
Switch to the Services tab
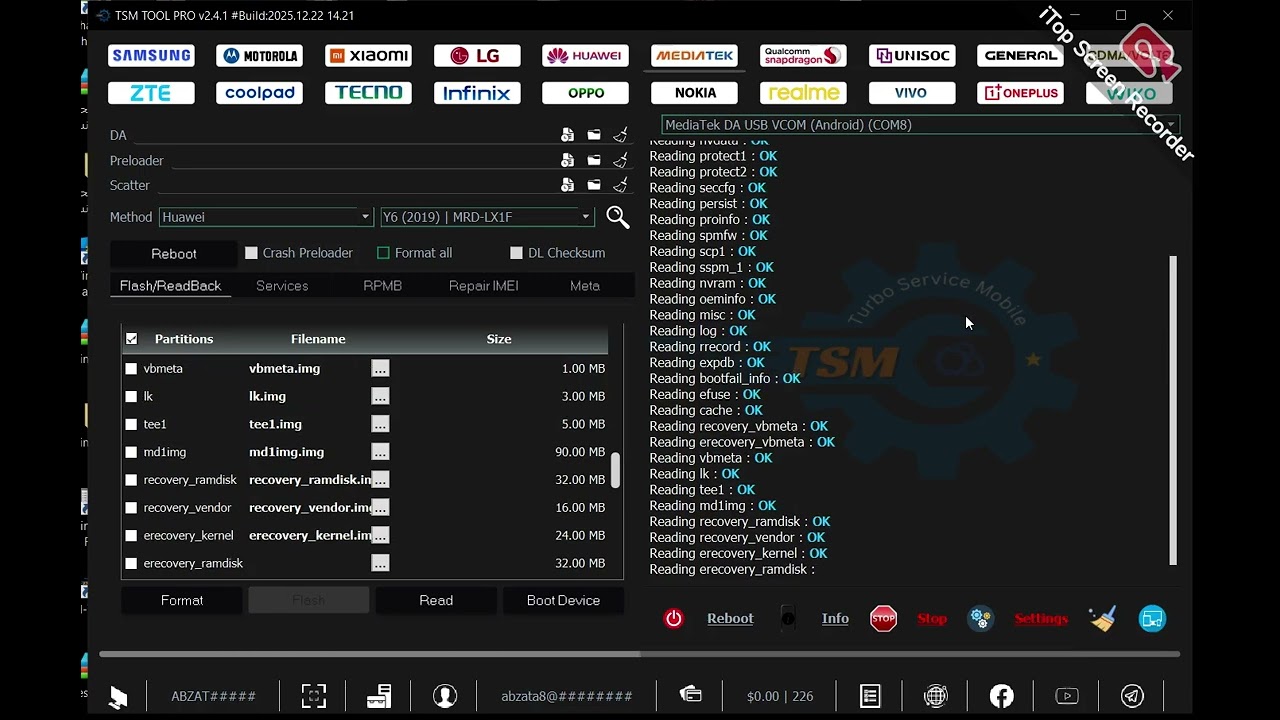282,286
